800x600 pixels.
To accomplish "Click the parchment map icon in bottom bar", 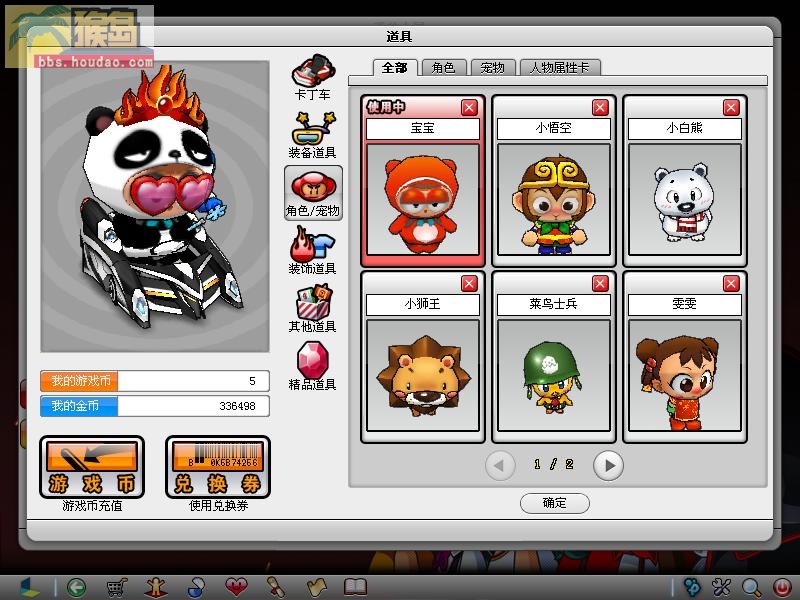I will [x=316, y=587].
